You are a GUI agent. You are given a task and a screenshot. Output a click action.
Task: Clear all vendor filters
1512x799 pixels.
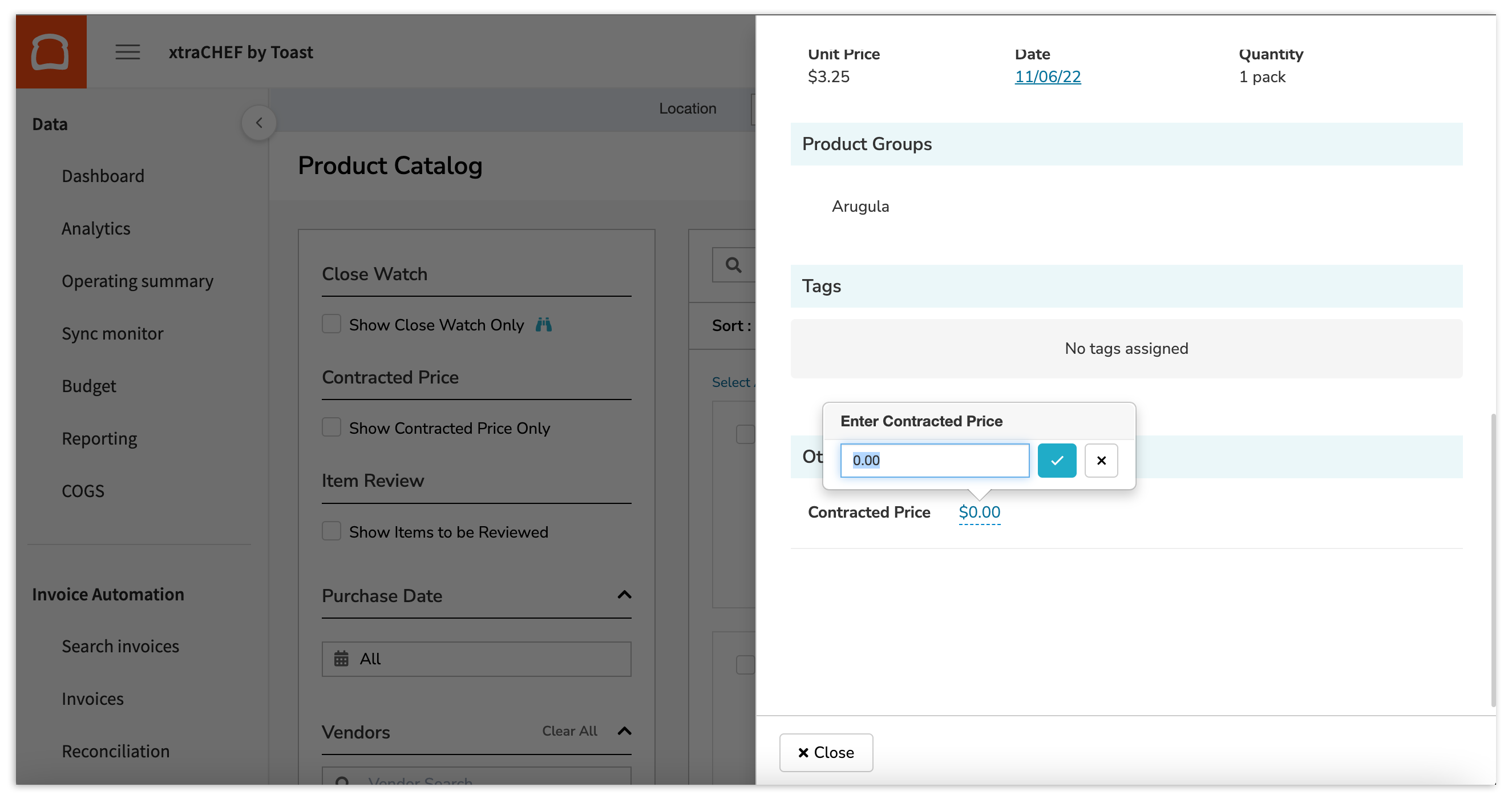point(569,731)
